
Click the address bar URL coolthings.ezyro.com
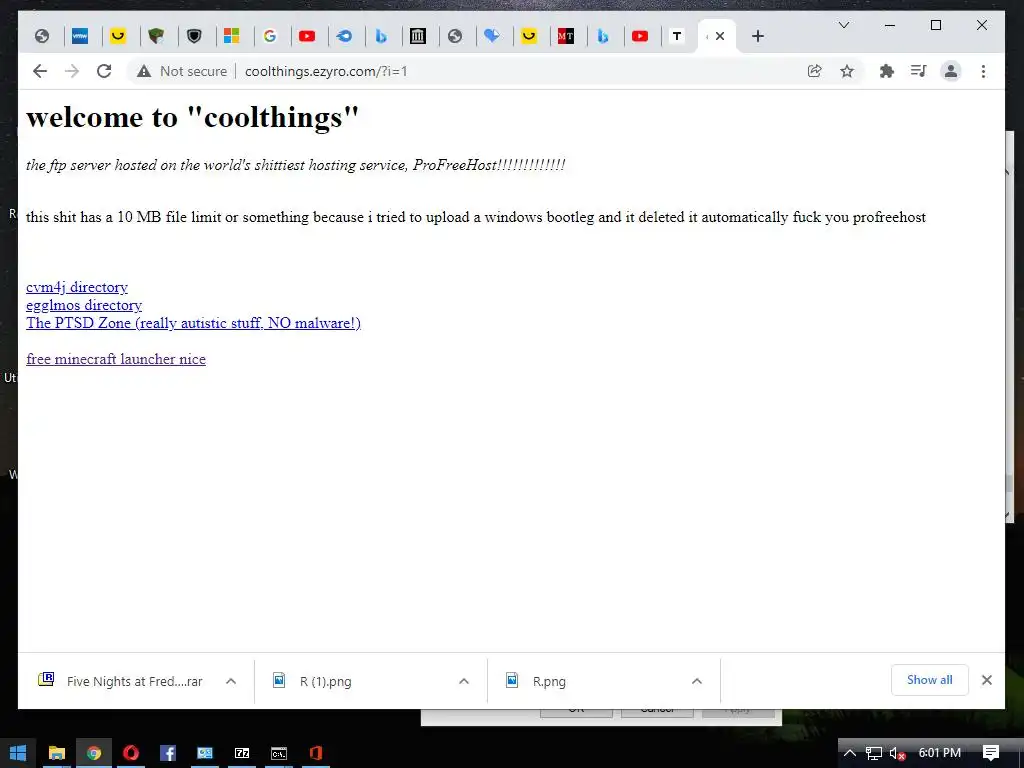coord(326,71)
